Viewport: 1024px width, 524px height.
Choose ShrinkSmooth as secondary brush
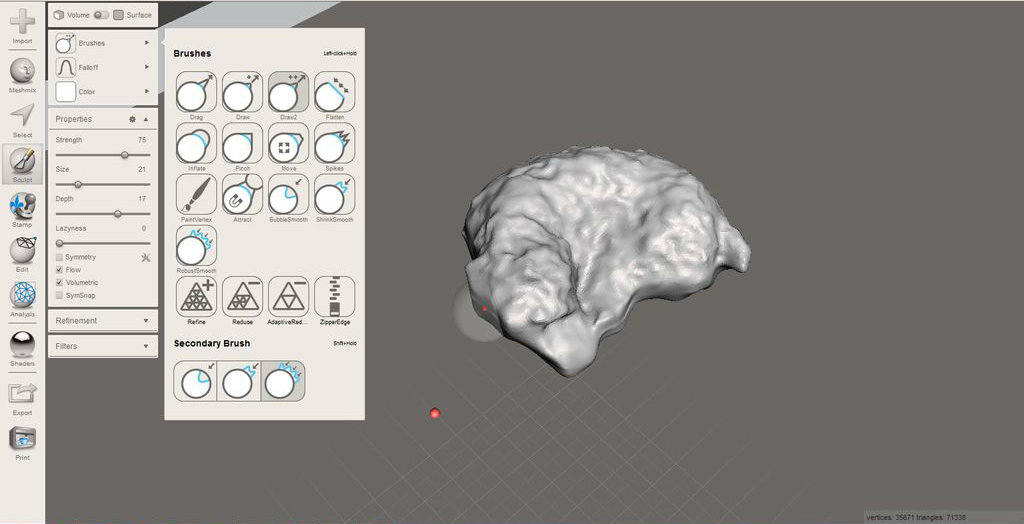pyautogui.click(x=239, y=381)
